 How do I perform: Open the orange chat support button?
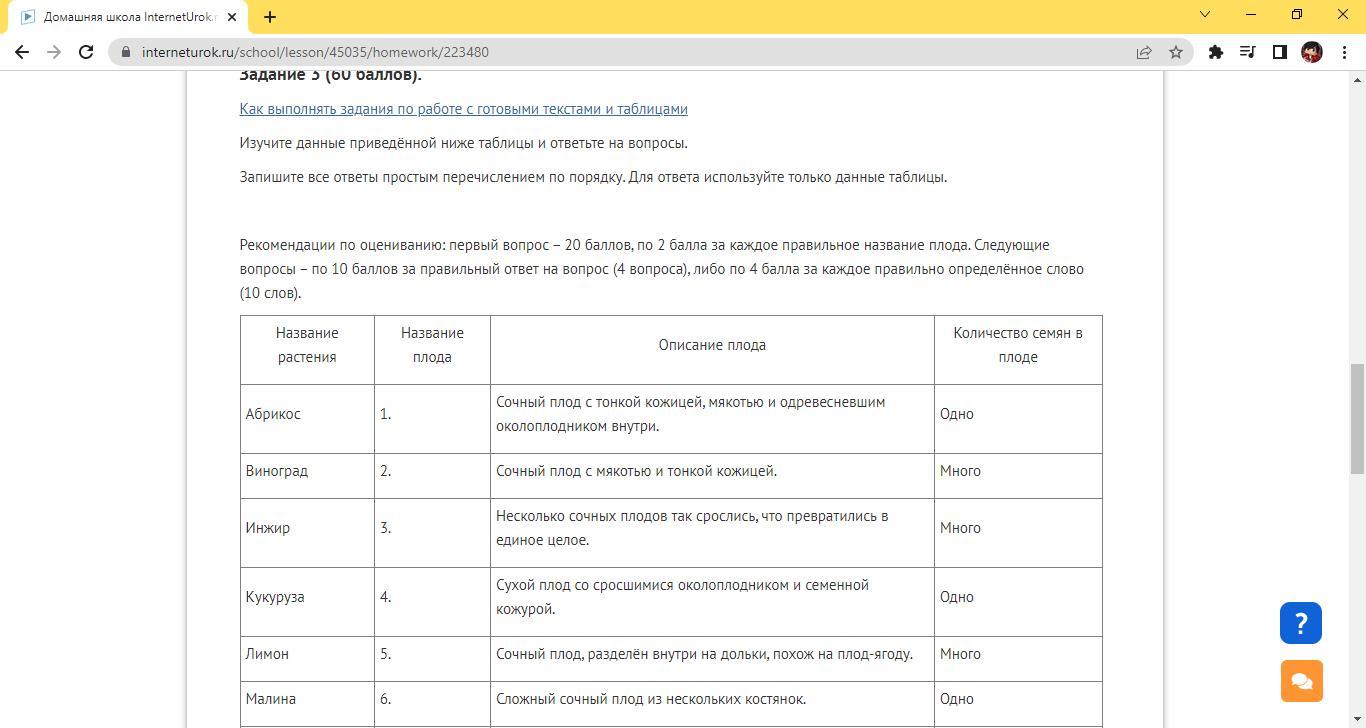[x=1301, y=681]
